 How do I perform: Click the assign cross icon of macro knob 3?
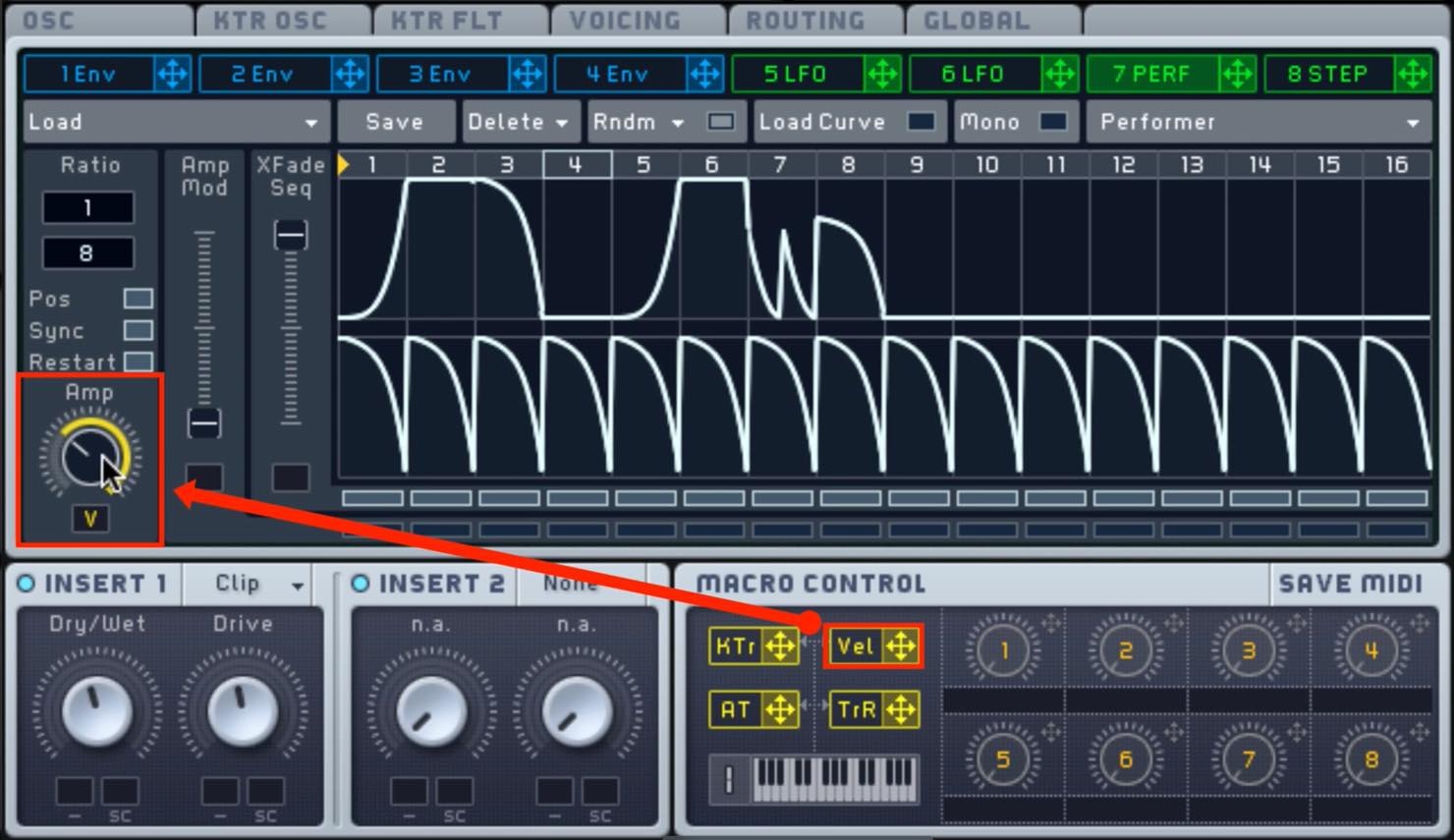[1297, 622]
